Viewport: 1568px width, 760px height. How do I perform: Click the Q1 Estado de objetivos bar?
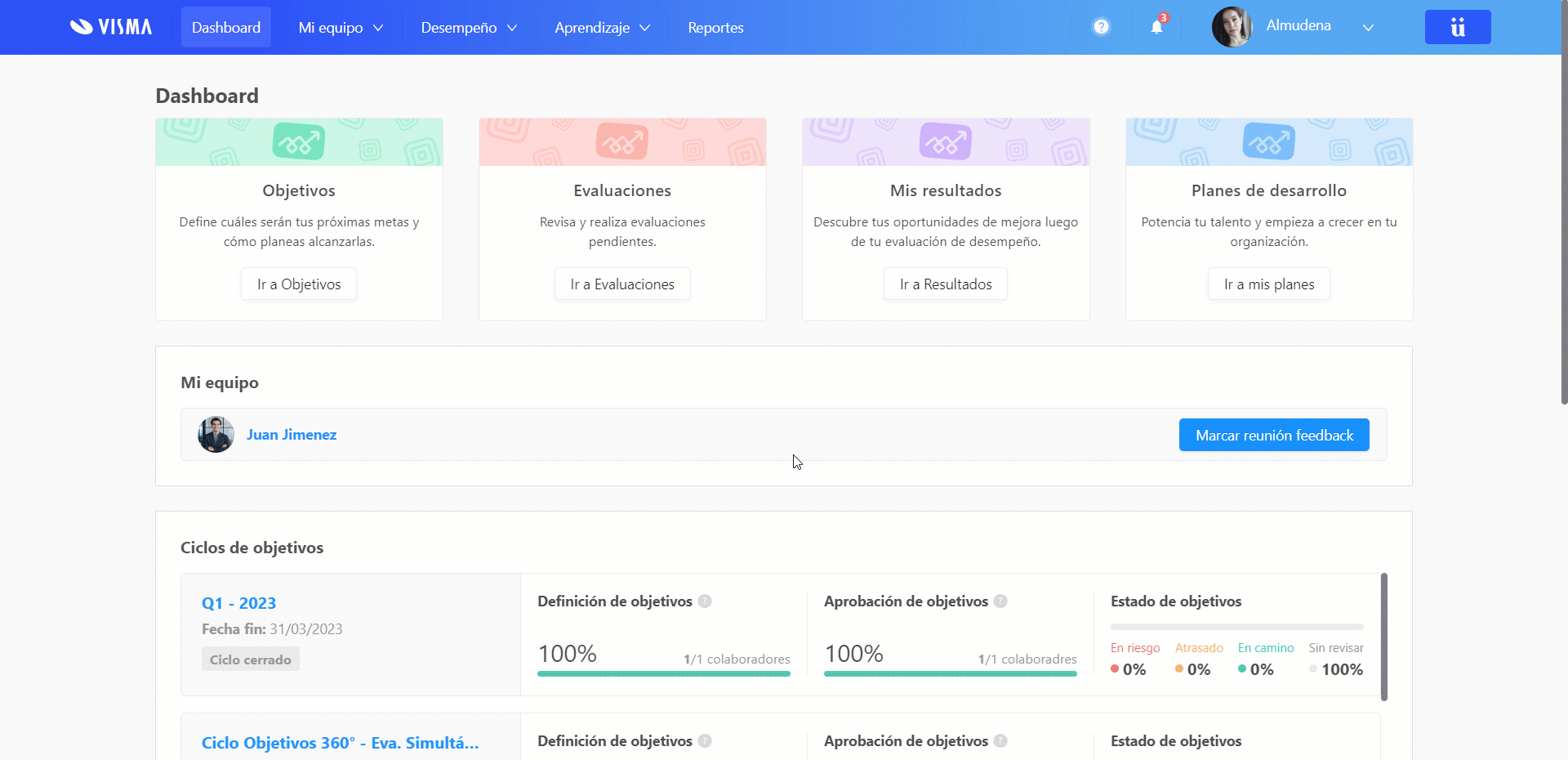point(1237,627)
